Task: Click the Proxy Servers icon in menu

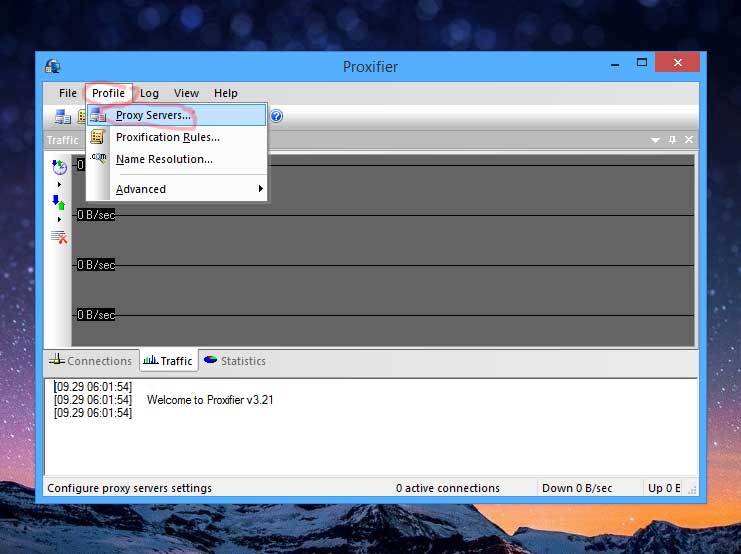Action: (x=98, y=115)
